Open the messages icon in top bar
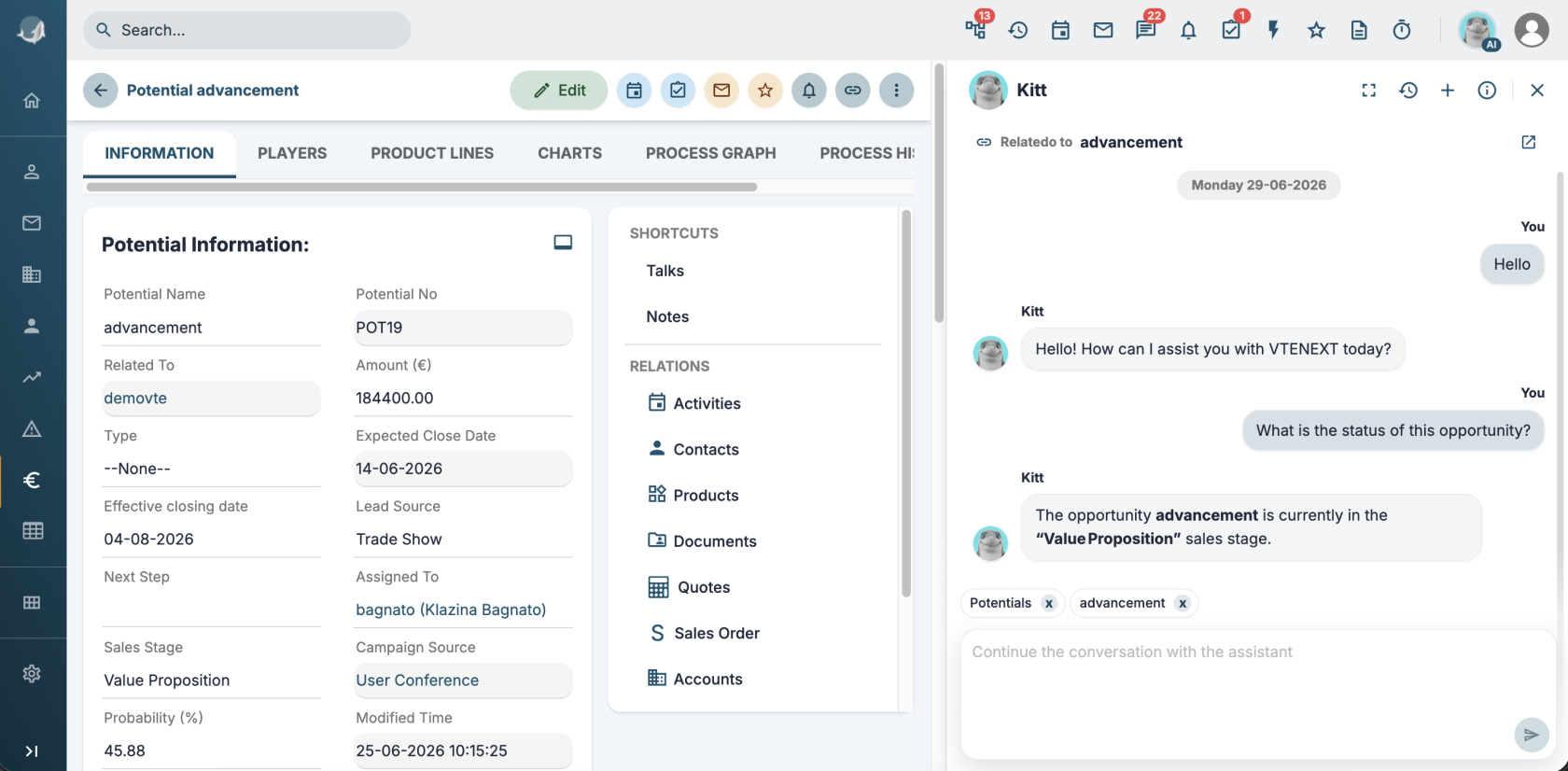The height and width of the screenshot is (771, 1568). click(x=1103, y=30)
